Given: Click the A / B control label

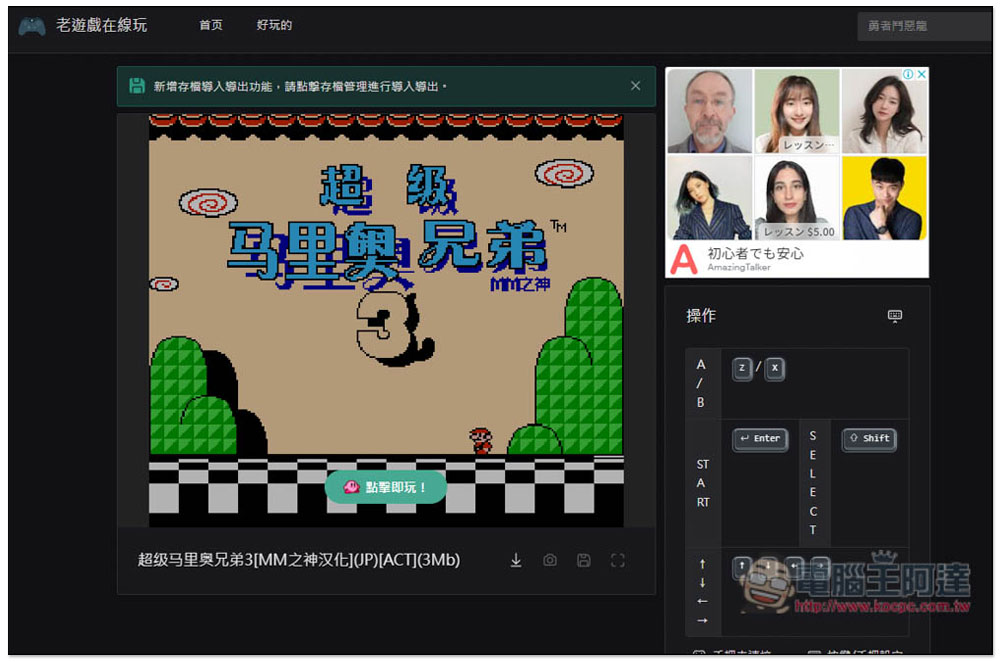Looking at the screenshot, I should click(700, 383).
